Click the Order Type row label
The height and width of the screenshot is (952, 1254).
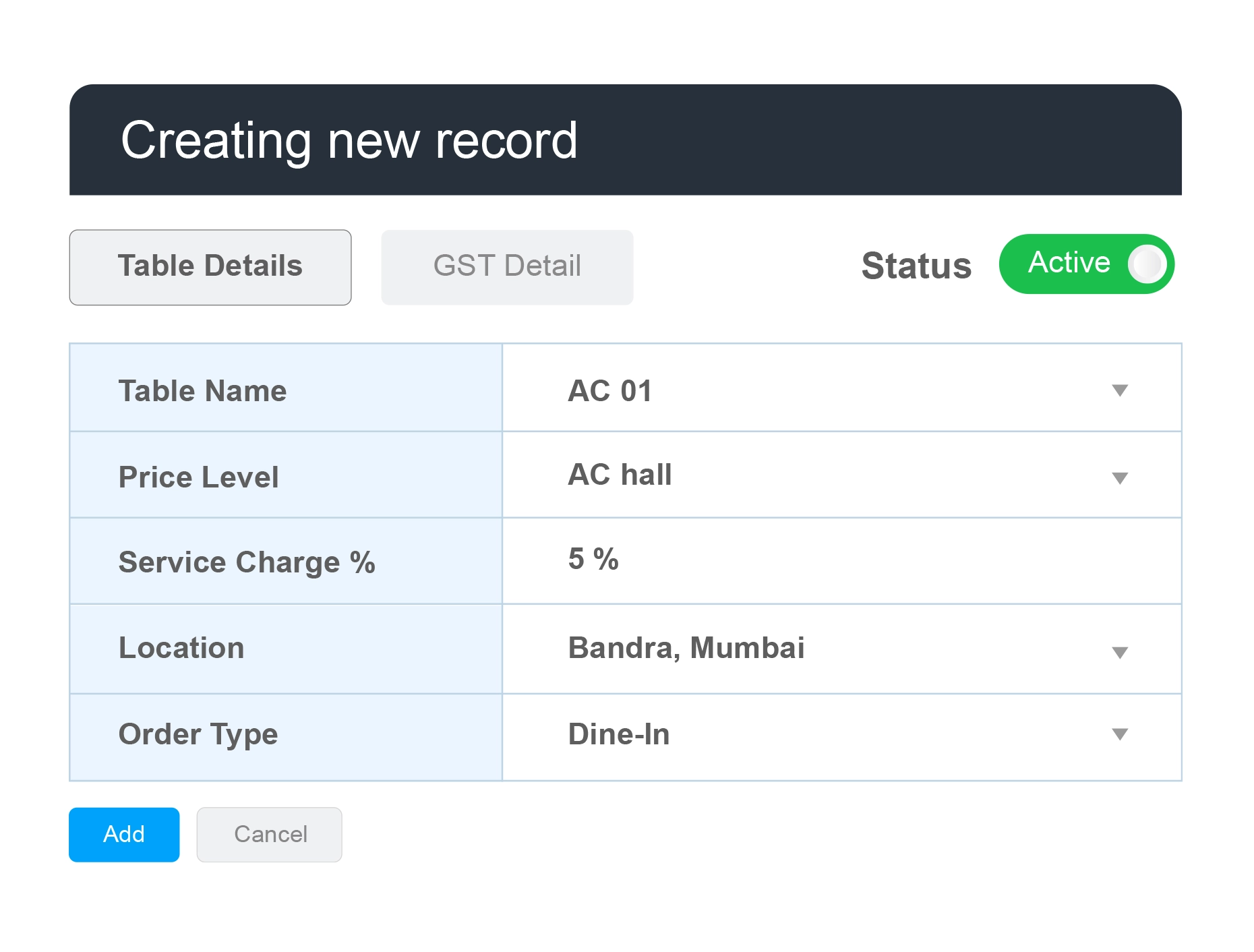pos(198,734)
